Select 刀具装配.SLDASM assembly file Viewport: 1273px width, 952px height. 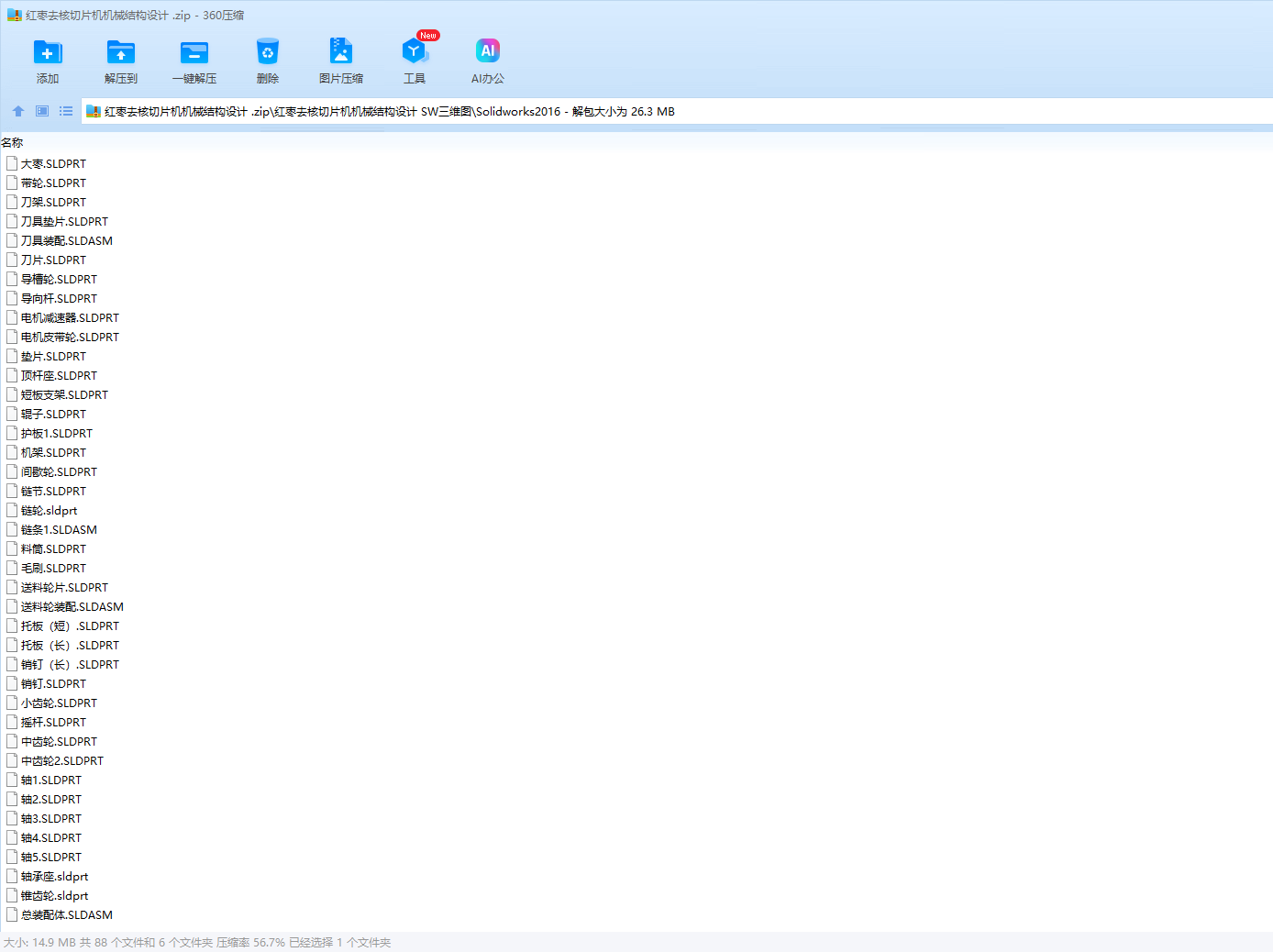click(x=66, y=241)
